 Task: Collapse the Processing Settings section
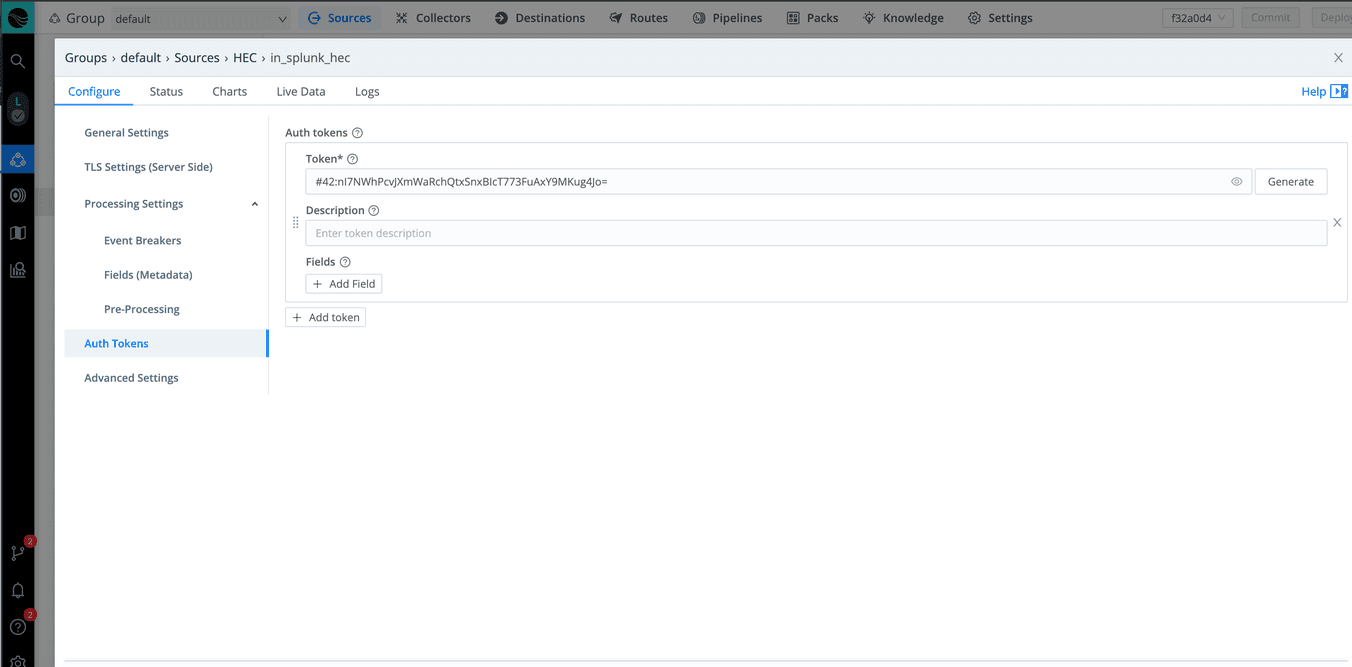254,204
